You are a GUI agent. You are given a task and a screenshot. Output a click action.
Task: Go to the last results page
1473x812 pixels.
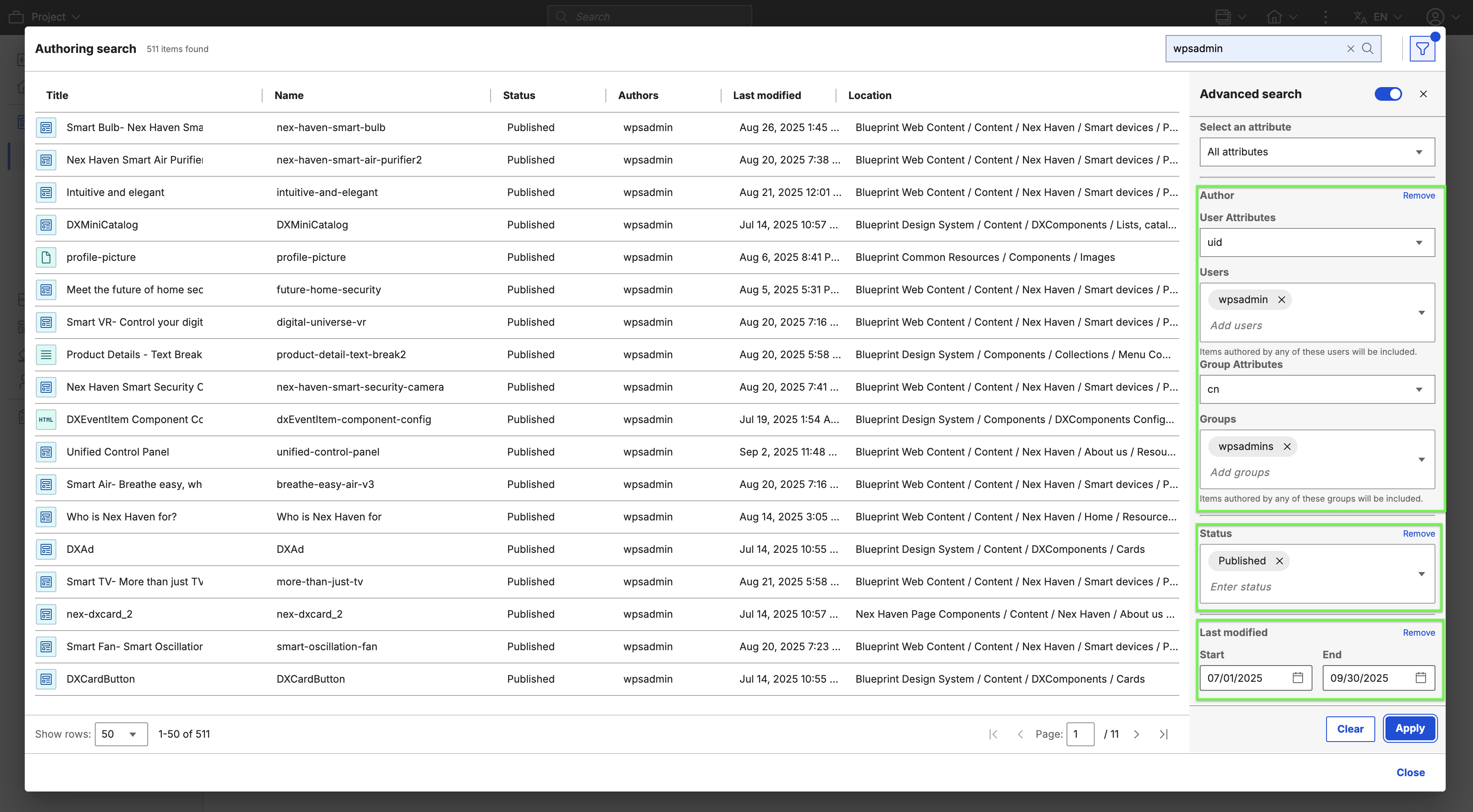tap(1163, 734)
